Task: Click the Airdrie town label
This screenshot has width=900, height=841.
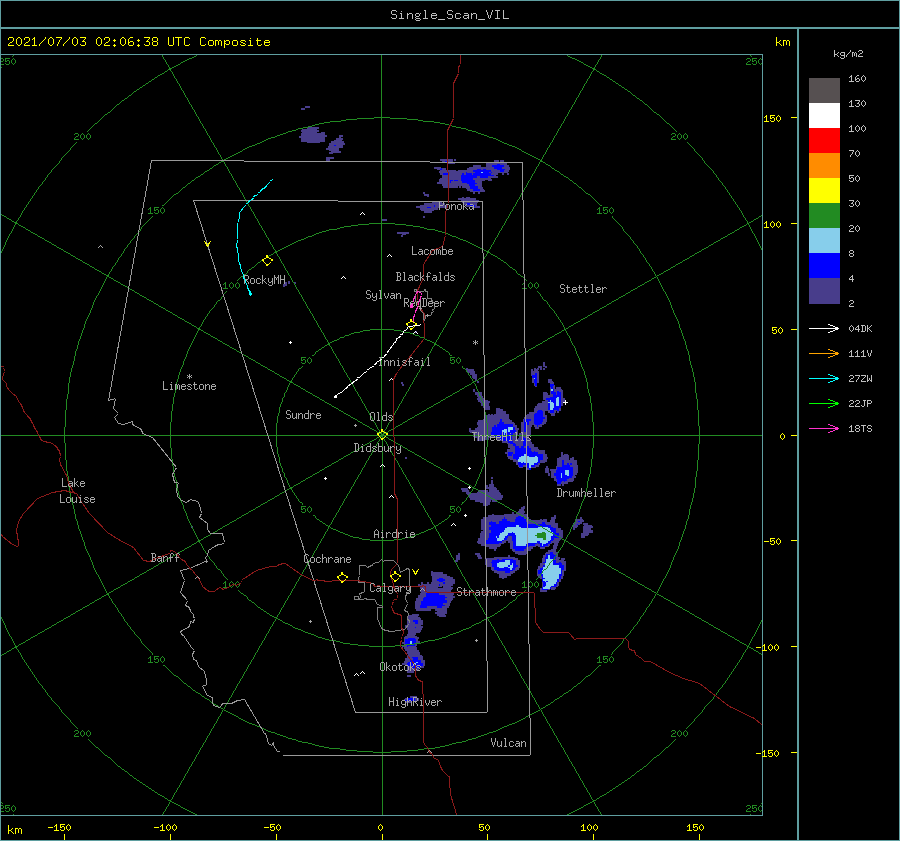Action: click(x=394, y=534)
